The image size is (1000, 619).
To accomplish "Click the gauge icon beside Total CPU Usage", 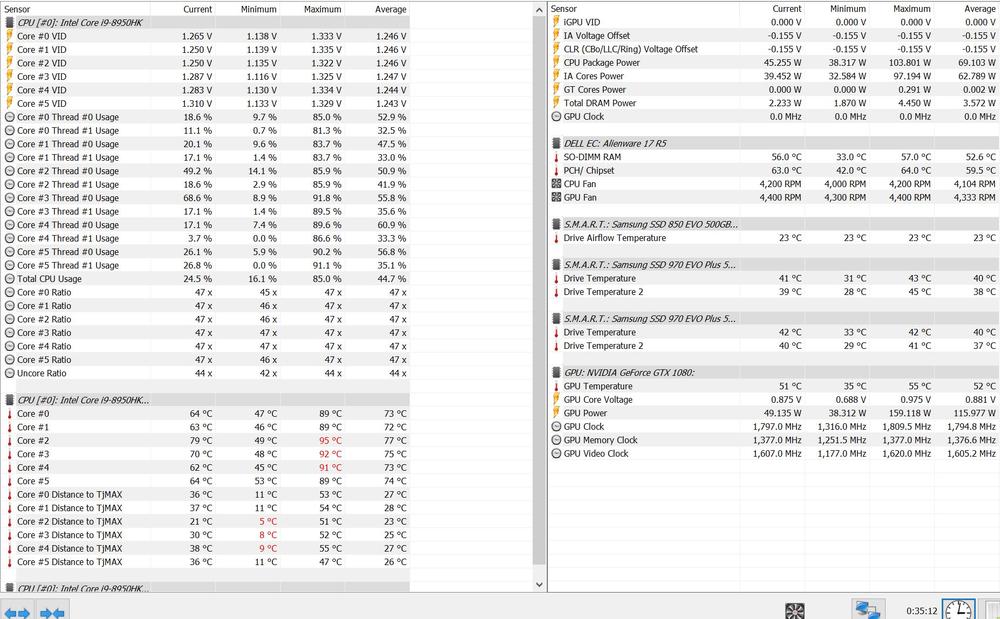I will point(9,279).
